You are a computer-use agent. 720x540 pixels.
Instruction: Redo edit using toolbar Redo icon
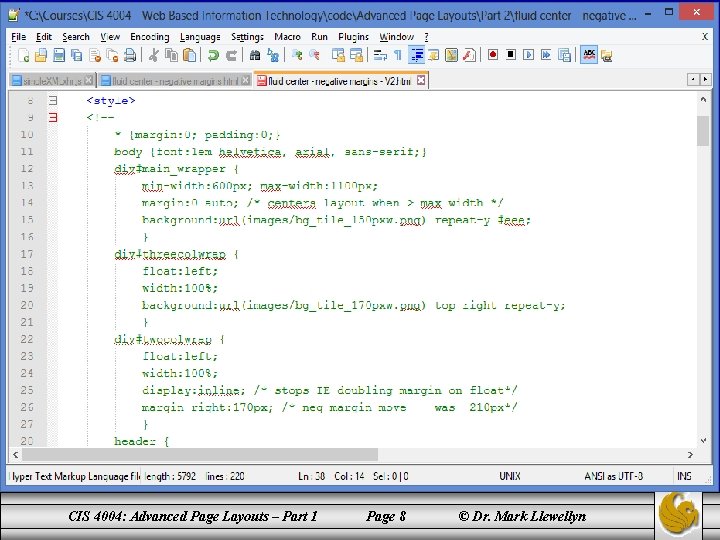click(x=231, y=56)
